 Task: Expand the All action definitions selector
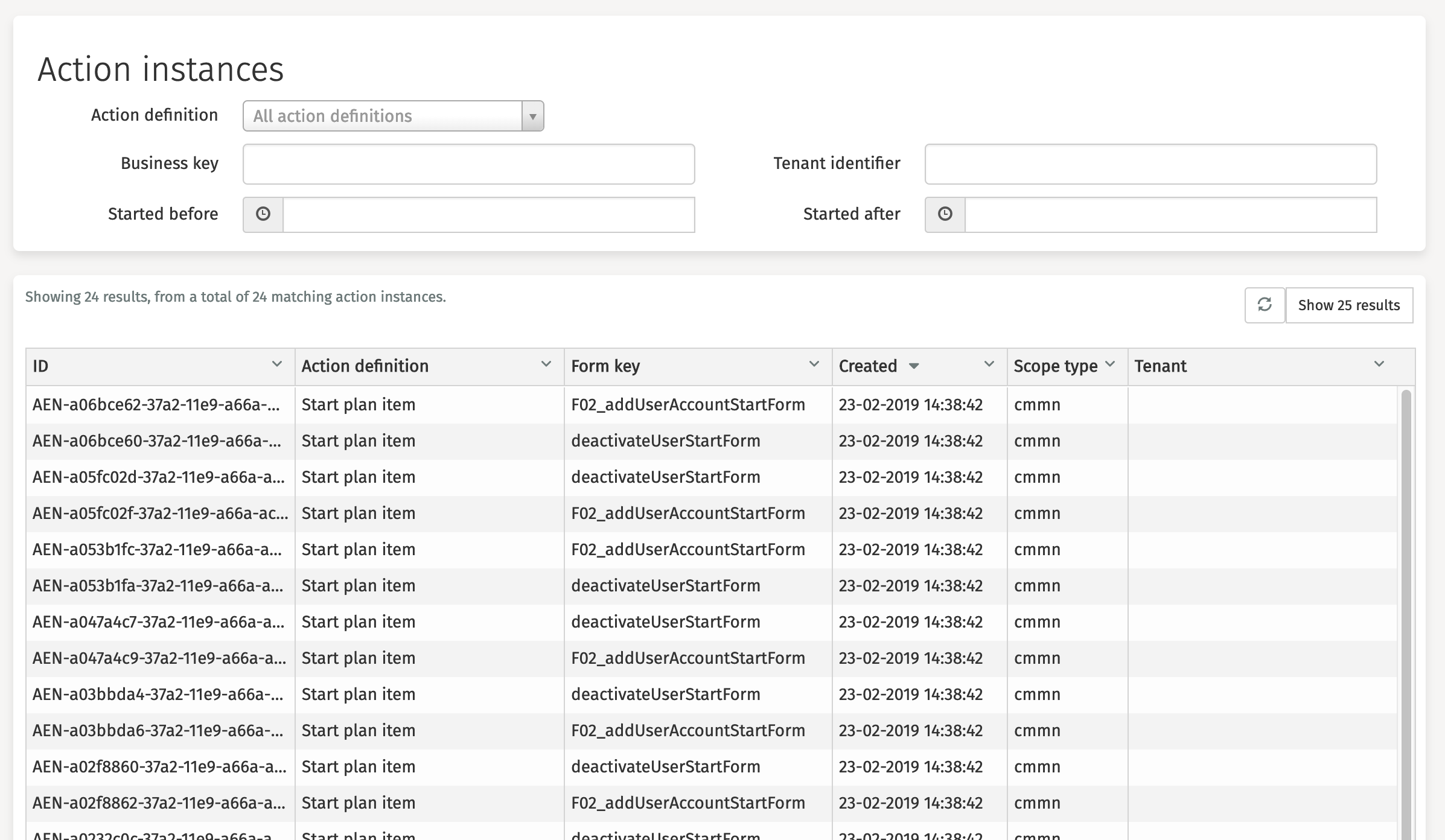pyautogui.click(x=386, y=116)
